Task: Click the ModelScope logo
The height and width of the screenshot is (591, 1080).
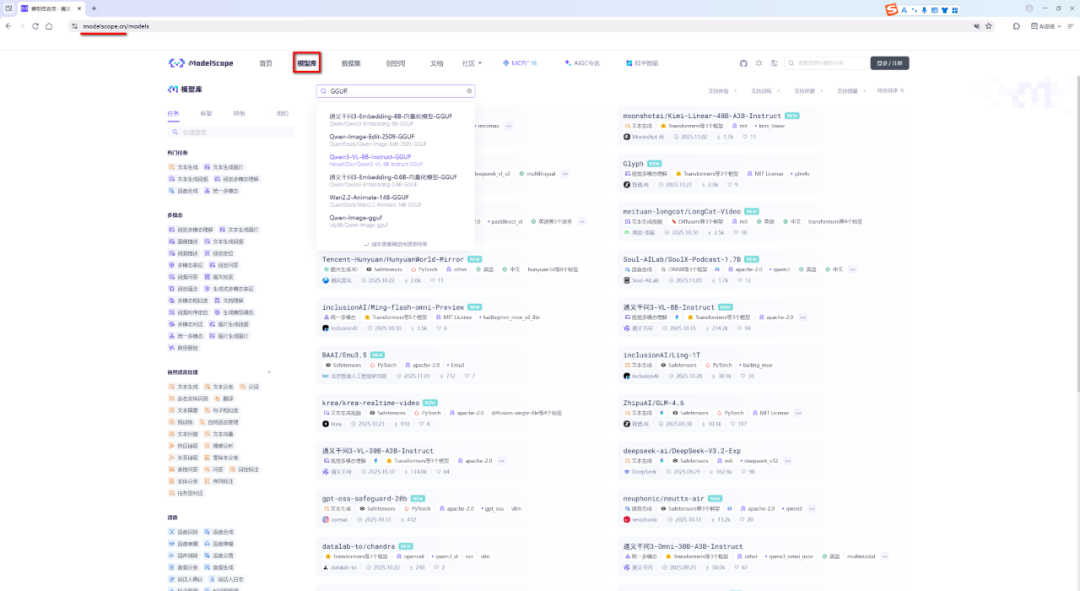Action: point(201,63)
